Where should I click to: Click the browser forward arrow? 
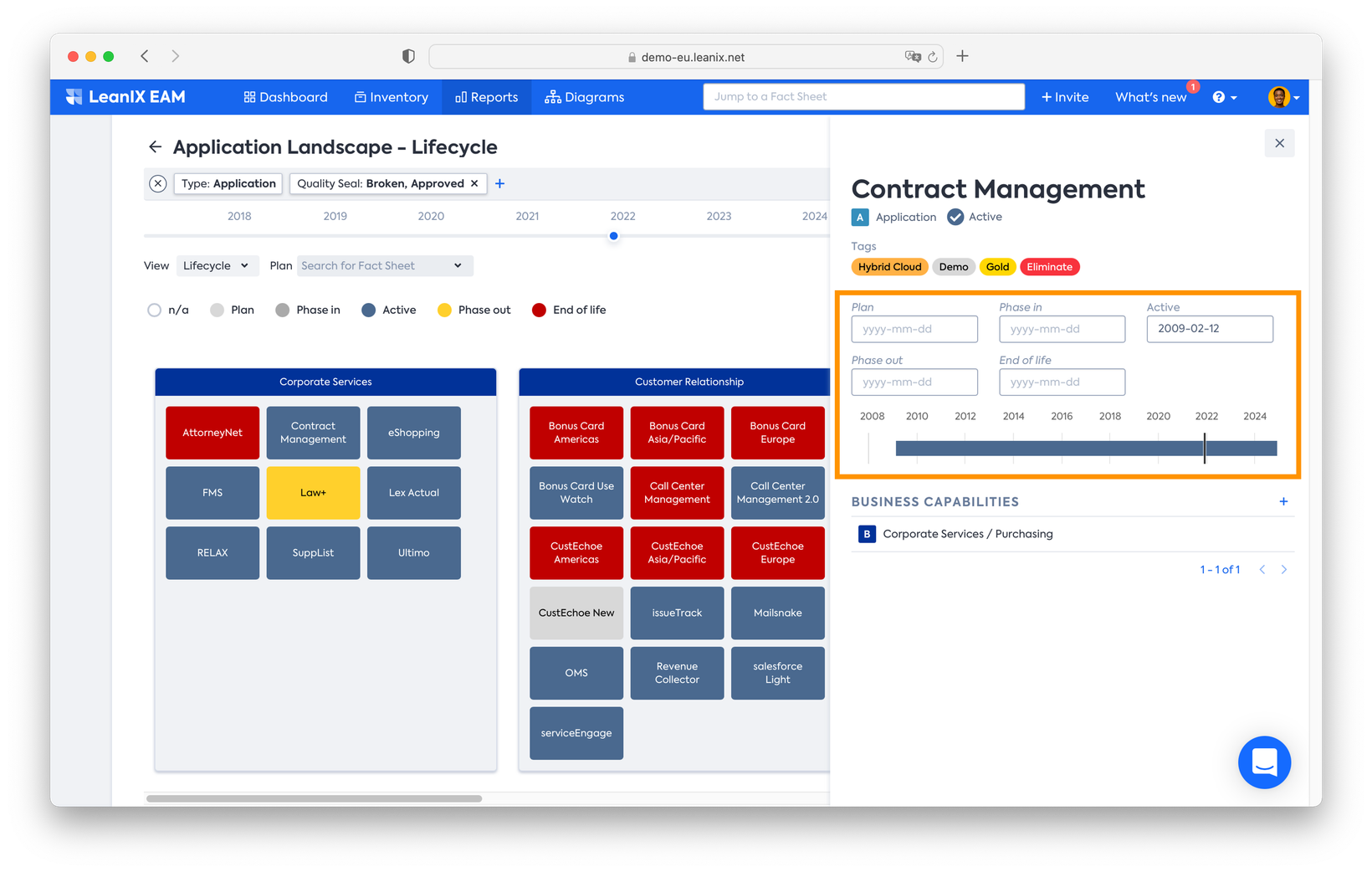[175, 56]
